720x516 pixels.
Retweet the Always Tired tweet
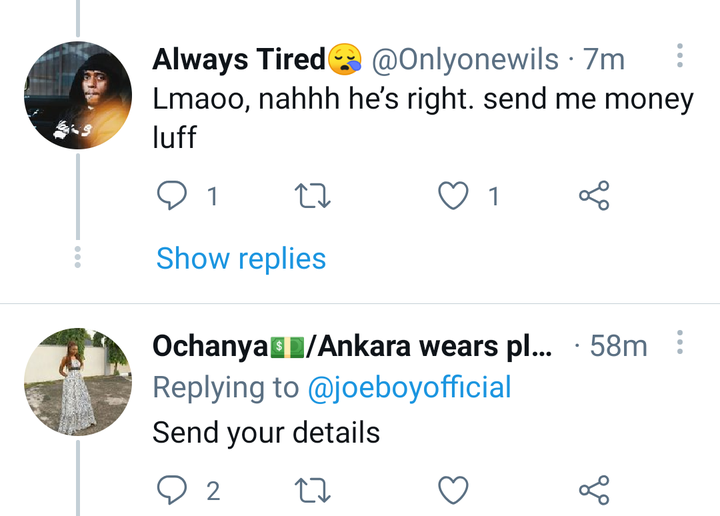pyautogui.click(x=312, y=196)
